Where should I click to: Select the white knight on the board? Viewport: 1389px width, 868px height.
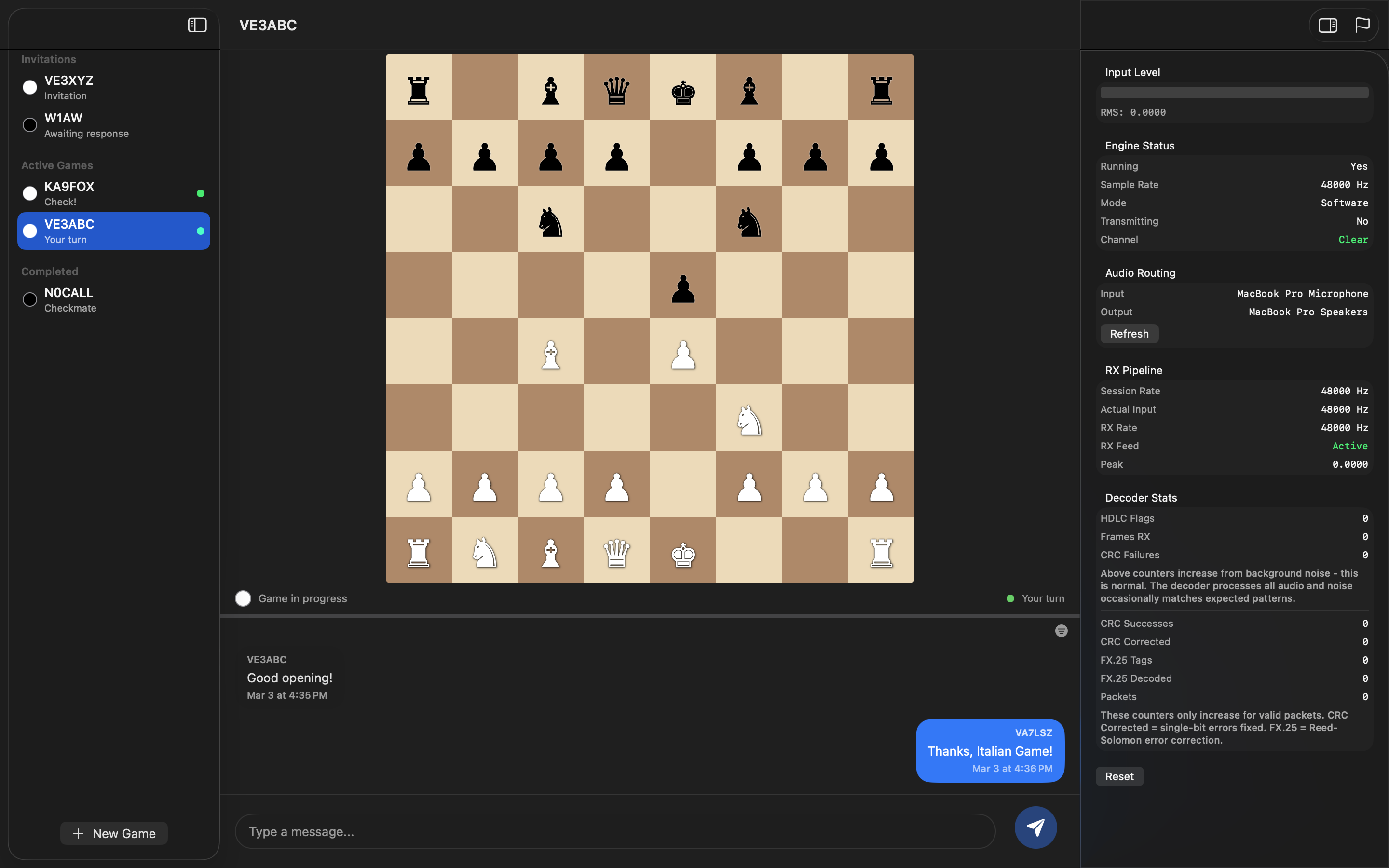pos(749,421)
